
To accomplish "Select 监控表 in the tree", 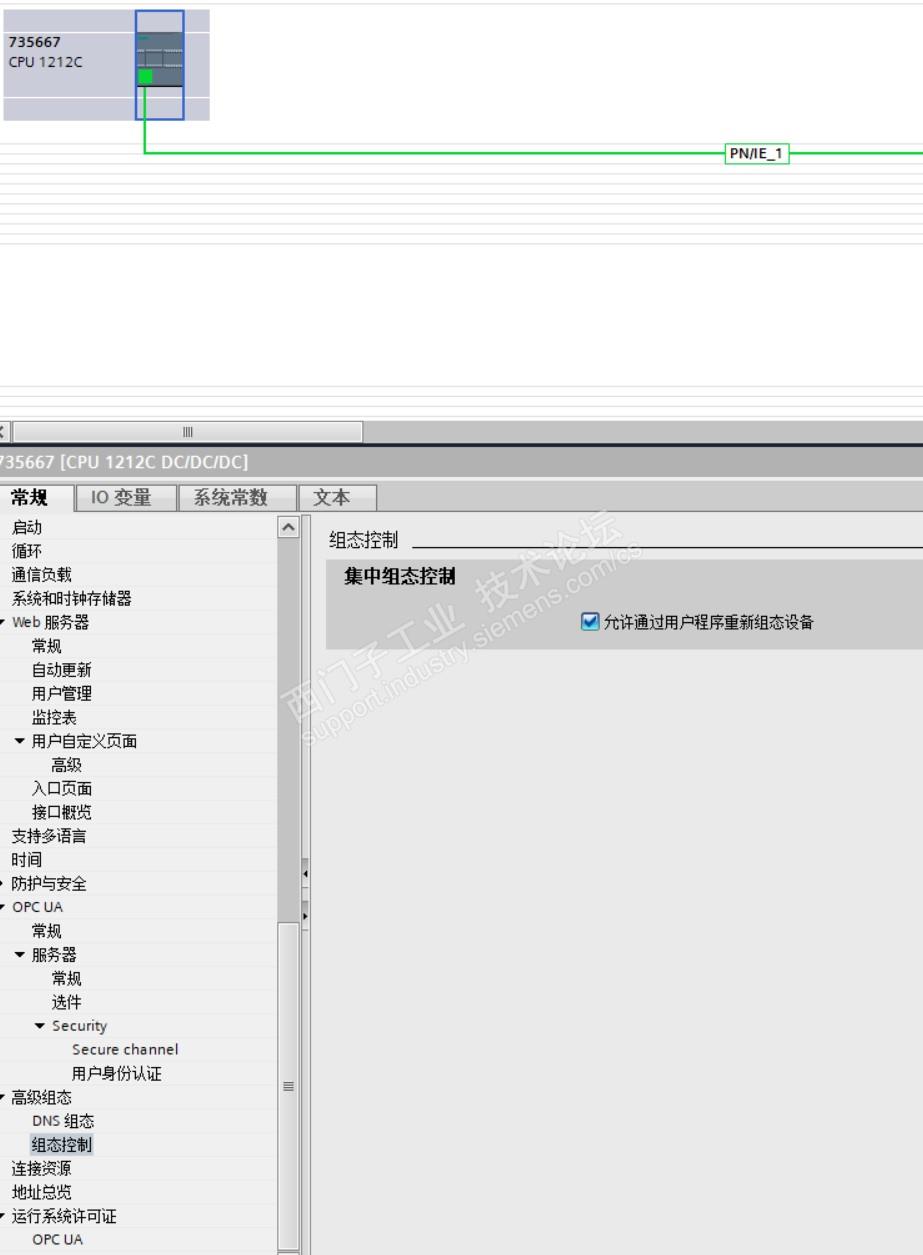I will pos(54,718).
